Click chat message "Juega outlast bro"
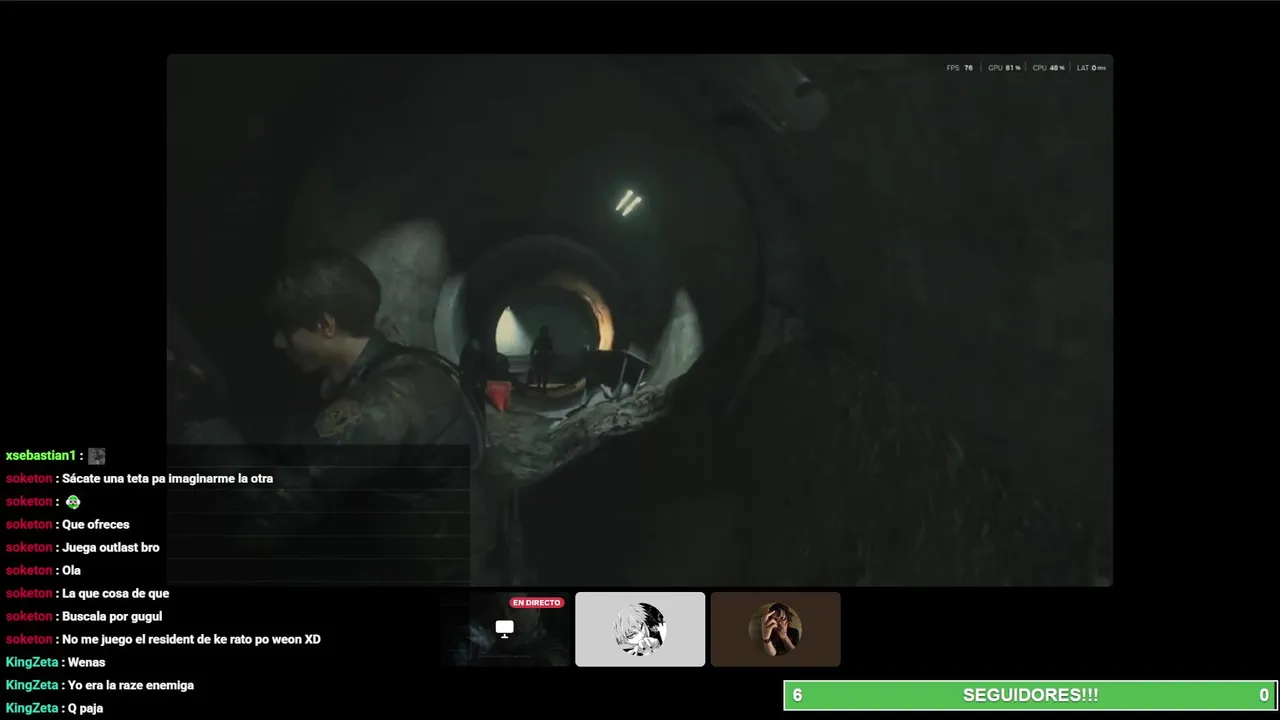 tap(110, 548)
